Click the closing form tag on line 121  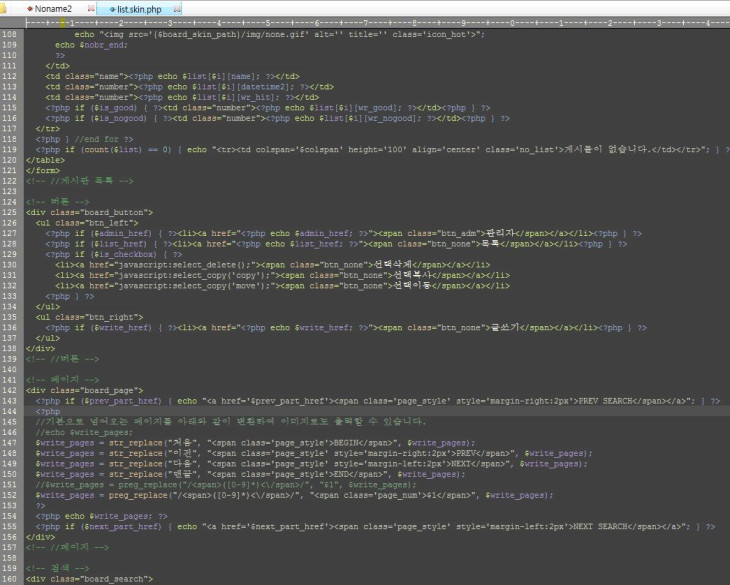(42, 170)
